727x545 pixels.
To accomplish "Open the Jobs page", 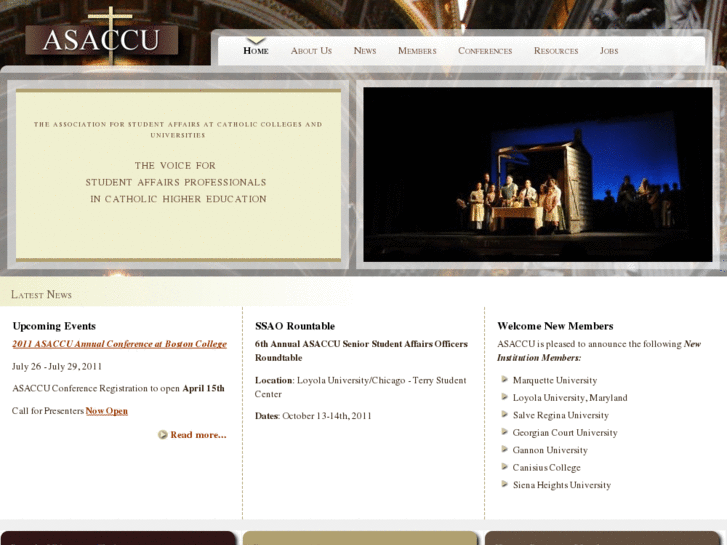I will [x=609, y=51].
